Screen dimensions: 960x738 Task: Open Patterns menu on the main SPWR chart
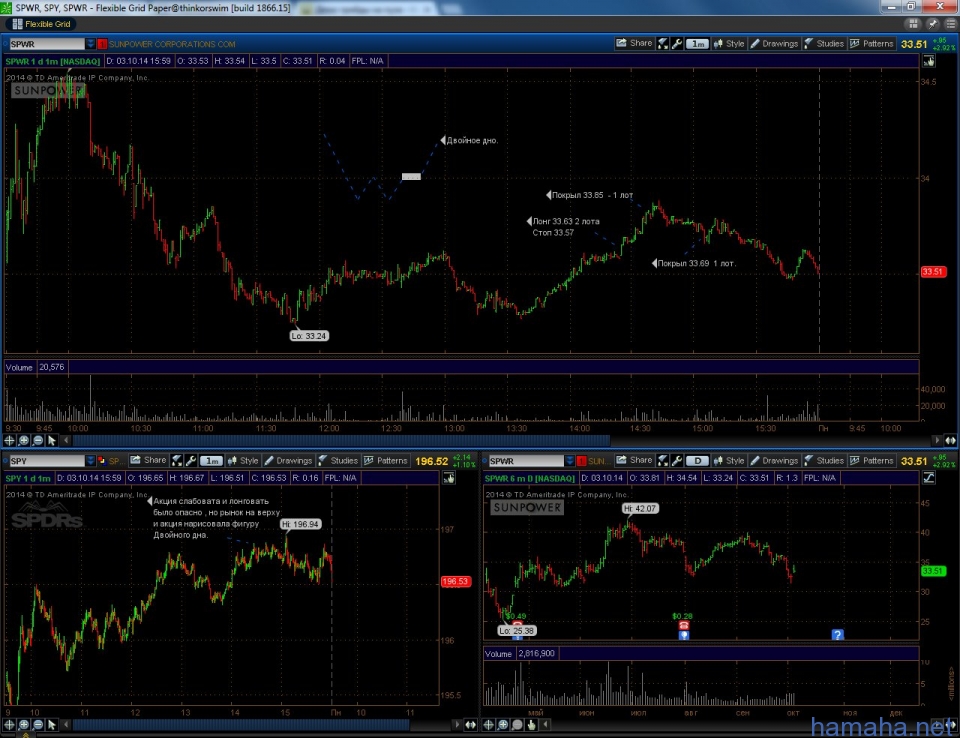pyautogui.click(x=872, y=43)
